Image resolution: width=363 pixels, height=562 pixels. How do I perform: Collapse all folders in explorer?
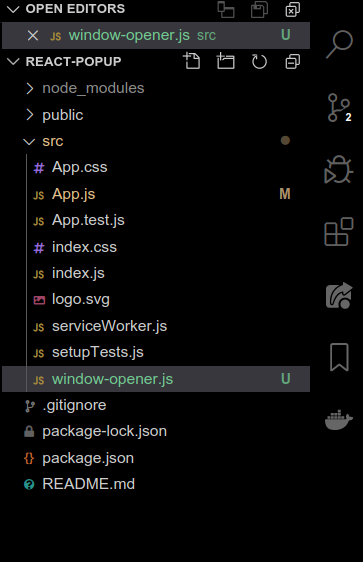point(292,62)
